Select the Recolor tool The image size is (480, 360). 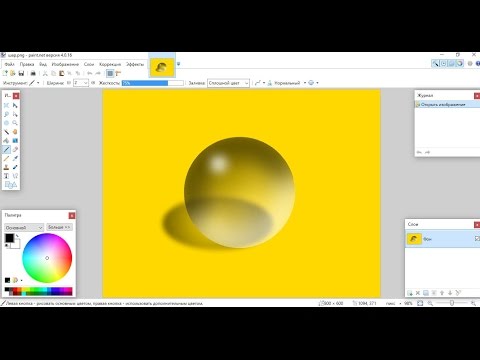(x=15, y=167)
